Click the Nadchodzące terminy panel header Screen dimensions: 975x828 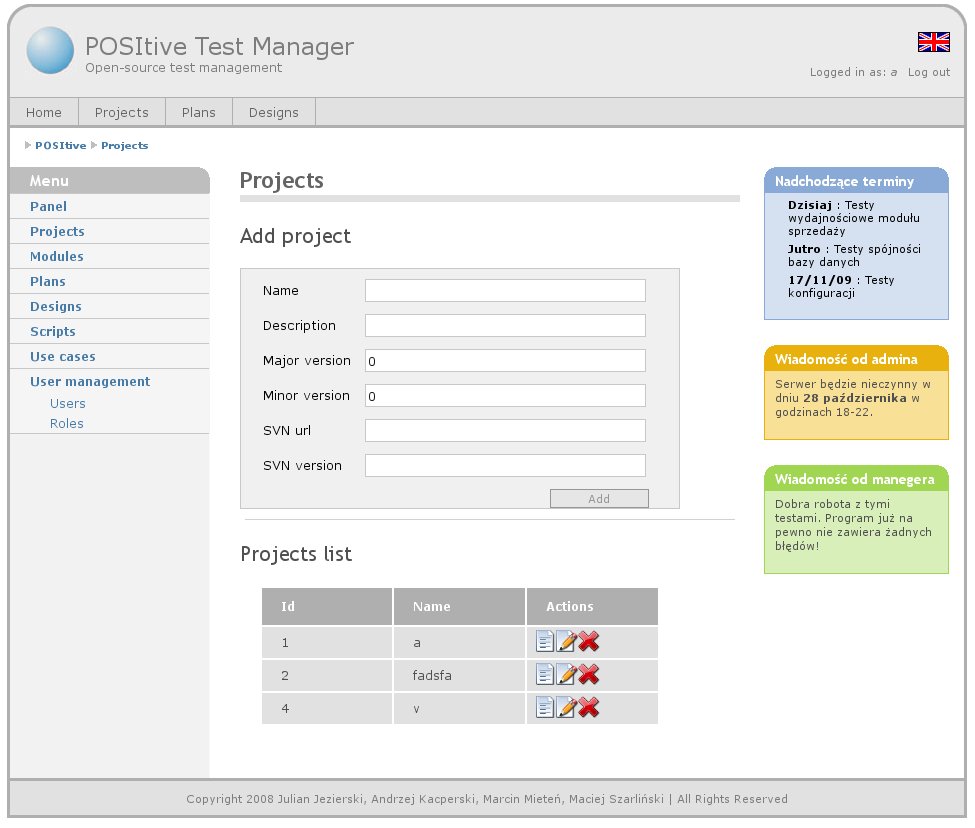click(856, 181)
